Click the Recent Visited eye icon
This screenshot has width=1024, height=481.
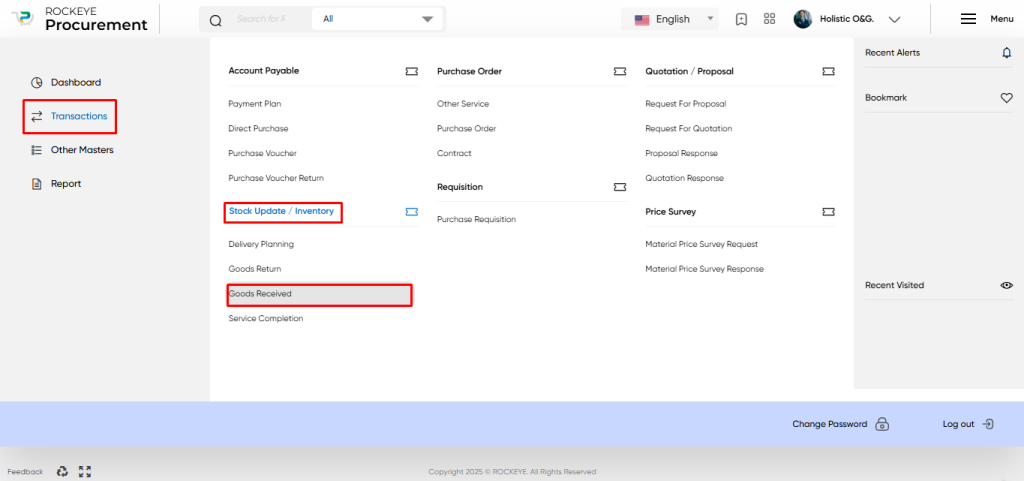[1006, 285]
